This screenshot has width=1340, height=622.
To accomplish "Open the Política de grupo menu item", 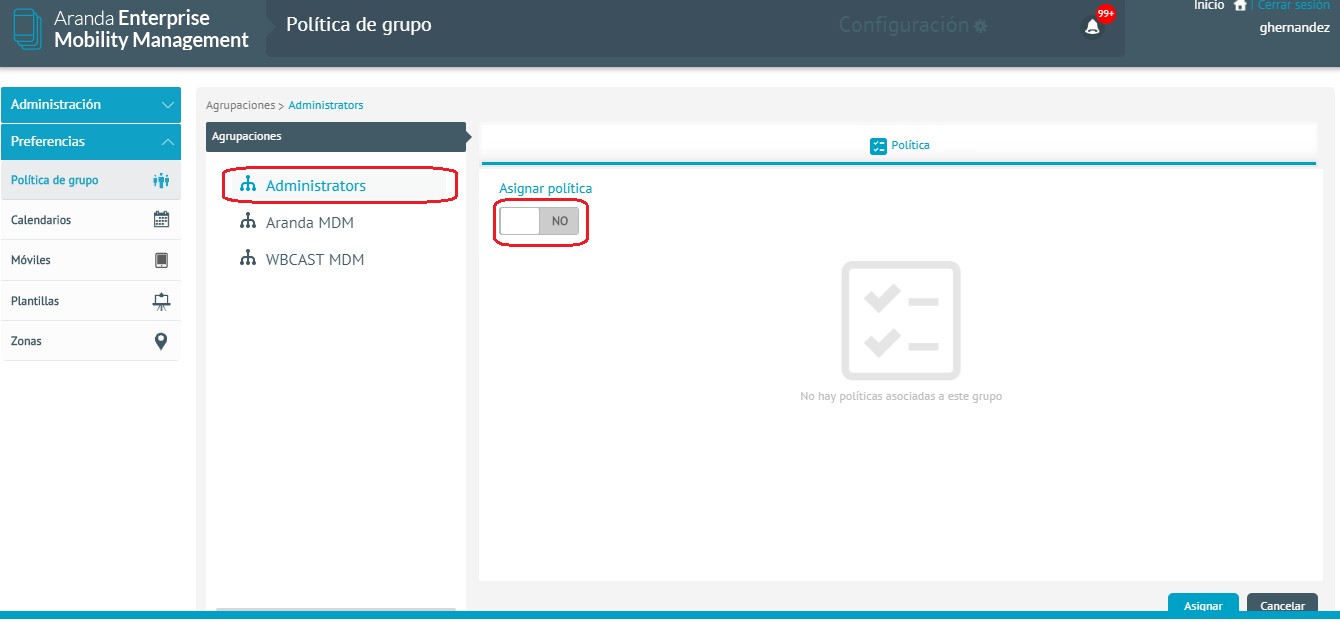I will point(91,180).
